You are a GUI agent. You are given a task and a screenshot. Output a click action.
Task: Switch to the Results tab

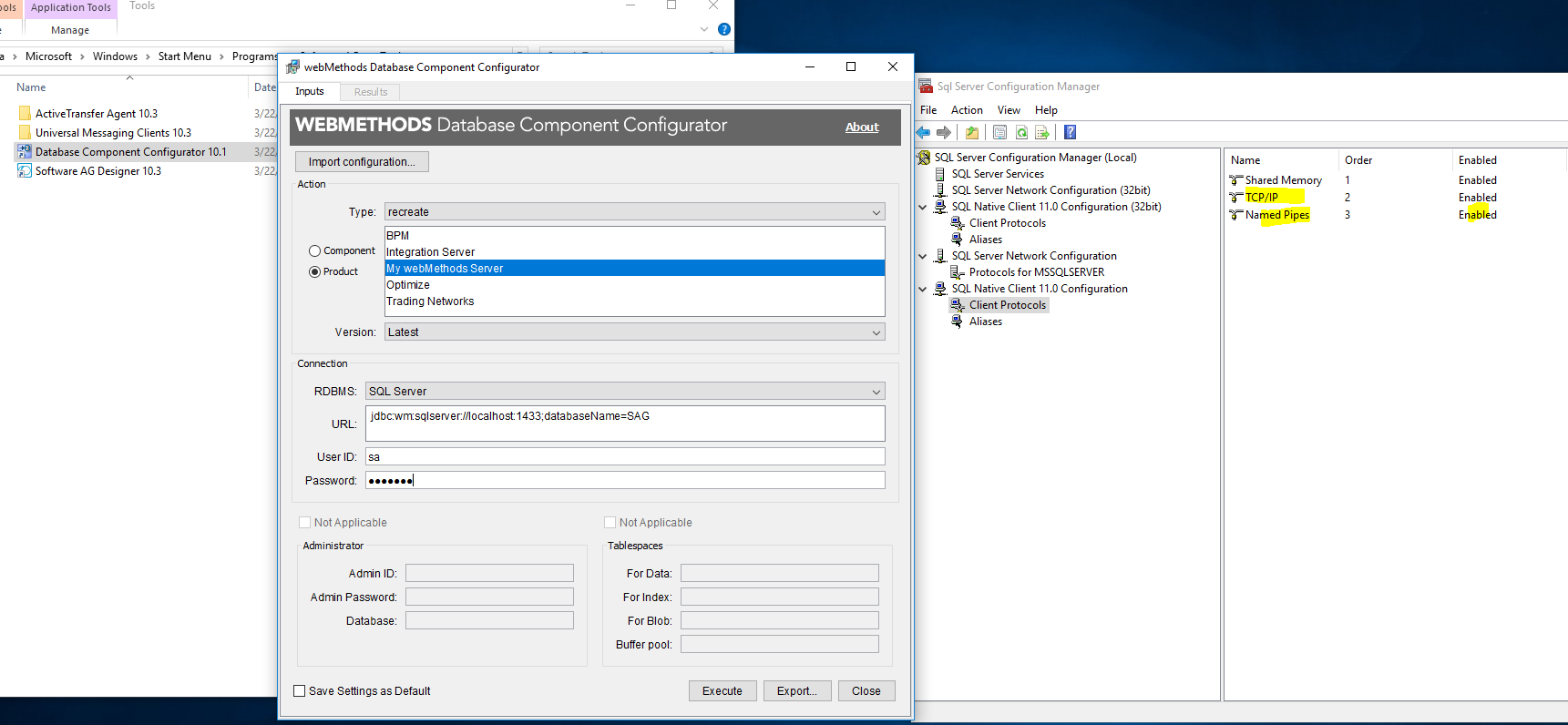coord(371,92)
